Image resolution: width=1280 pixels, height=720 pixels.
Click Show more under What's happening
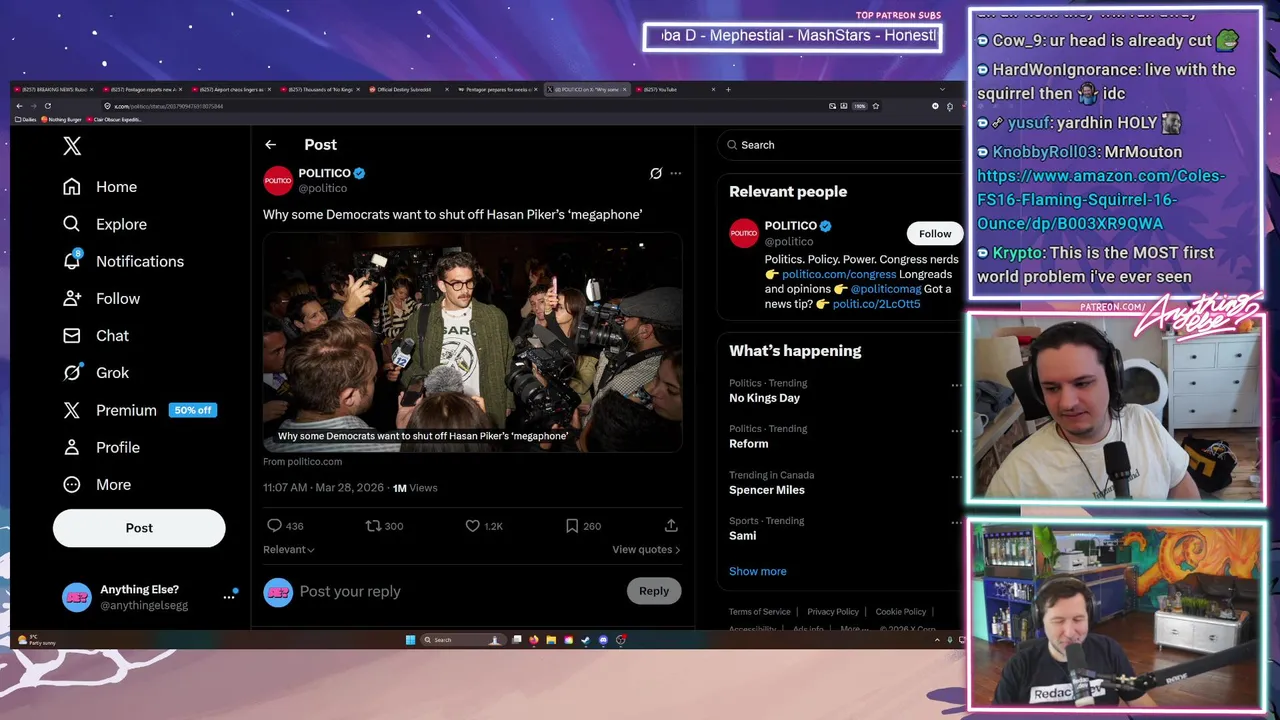(x=757, y=571)
